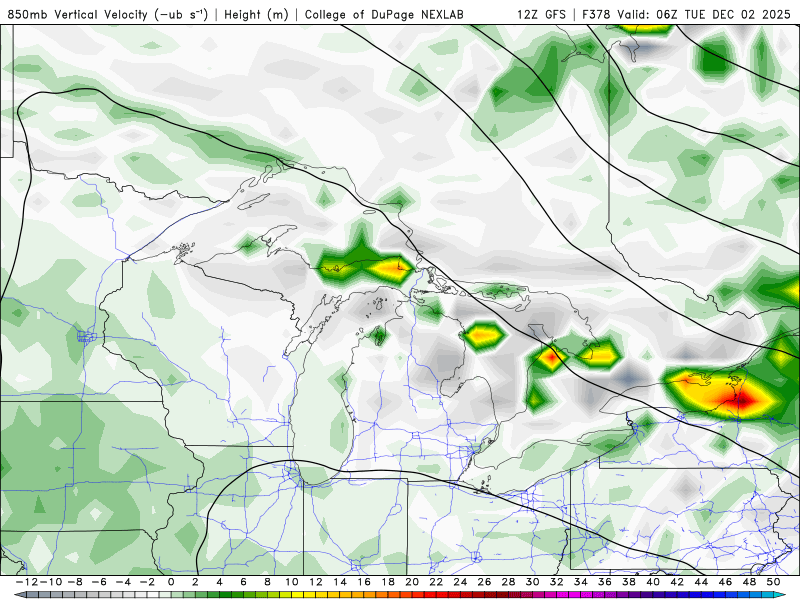Click the "-6" color scale label
This screenshot has height=600, width=800.
(x=98, y=582)
